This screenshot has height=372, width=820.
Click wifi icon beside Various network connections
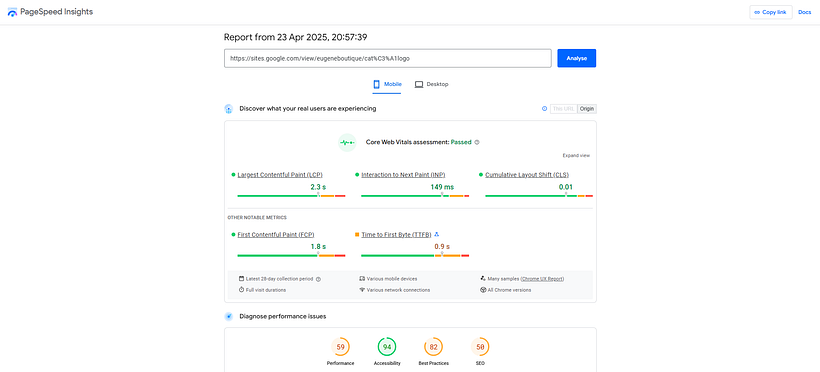[x=362, y=290]
